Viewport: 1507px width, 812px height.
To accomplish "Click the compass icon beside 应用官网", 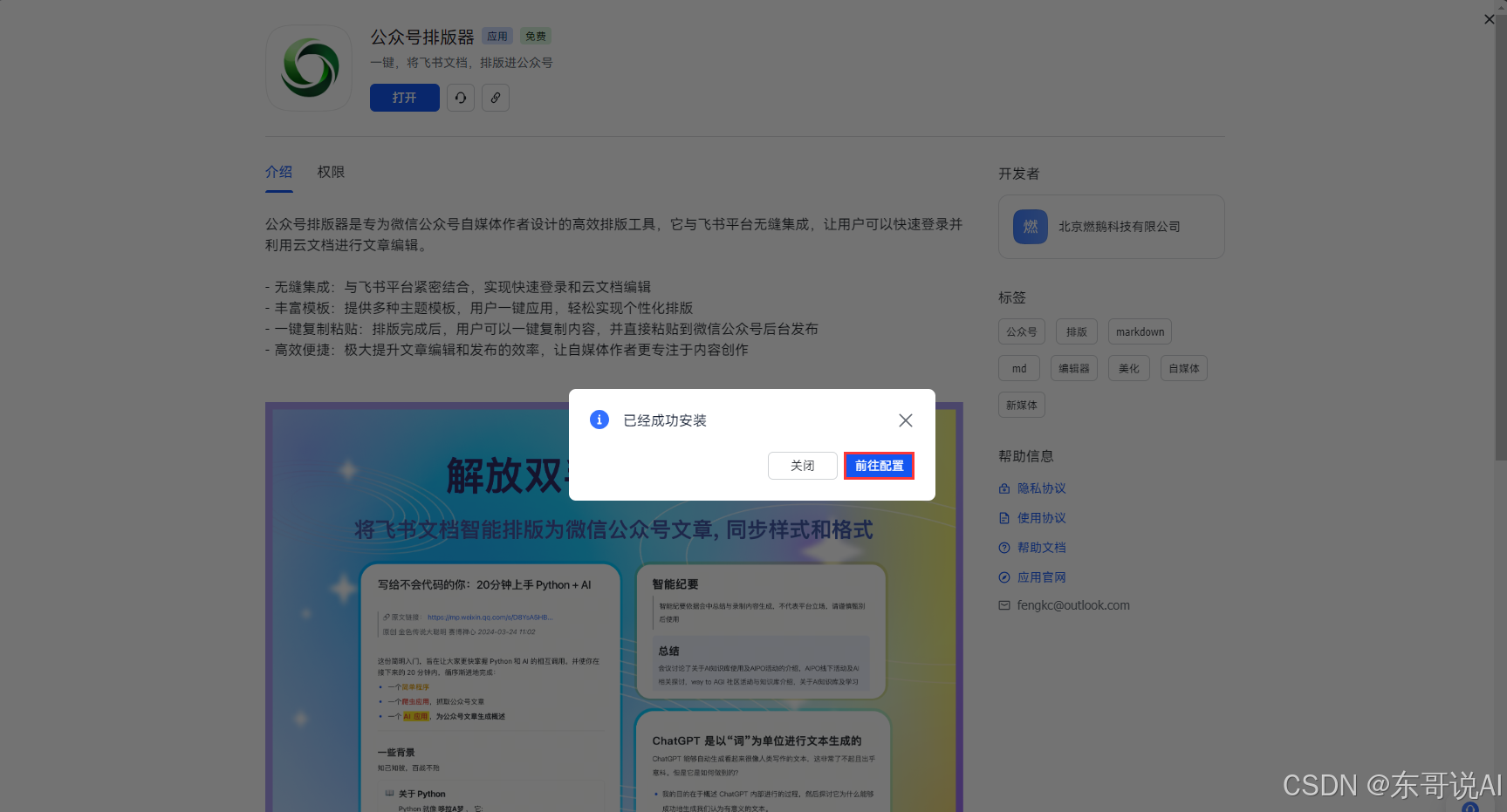I will coord(1004,577).
